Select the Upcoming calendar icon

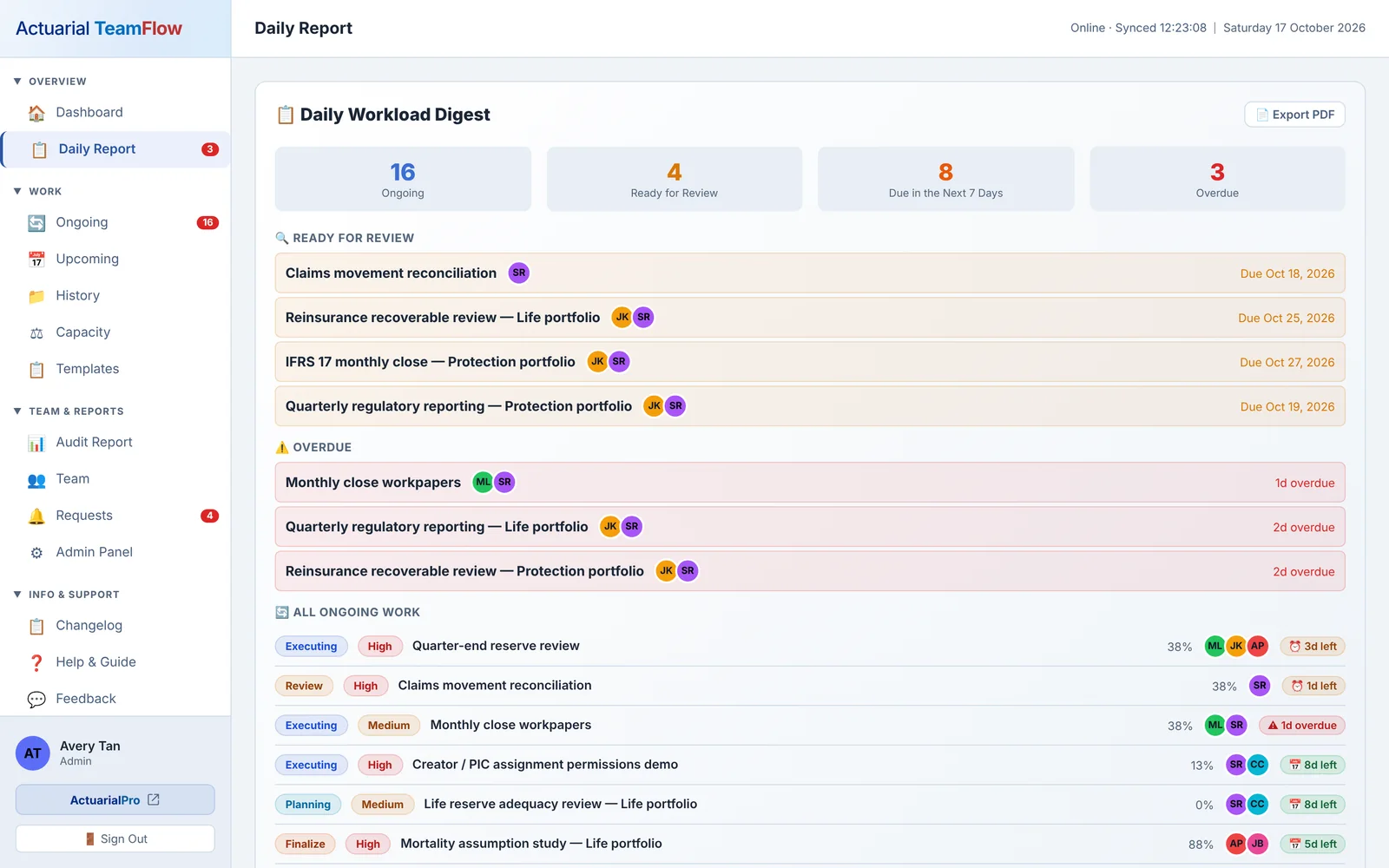(x=36, y=260)
